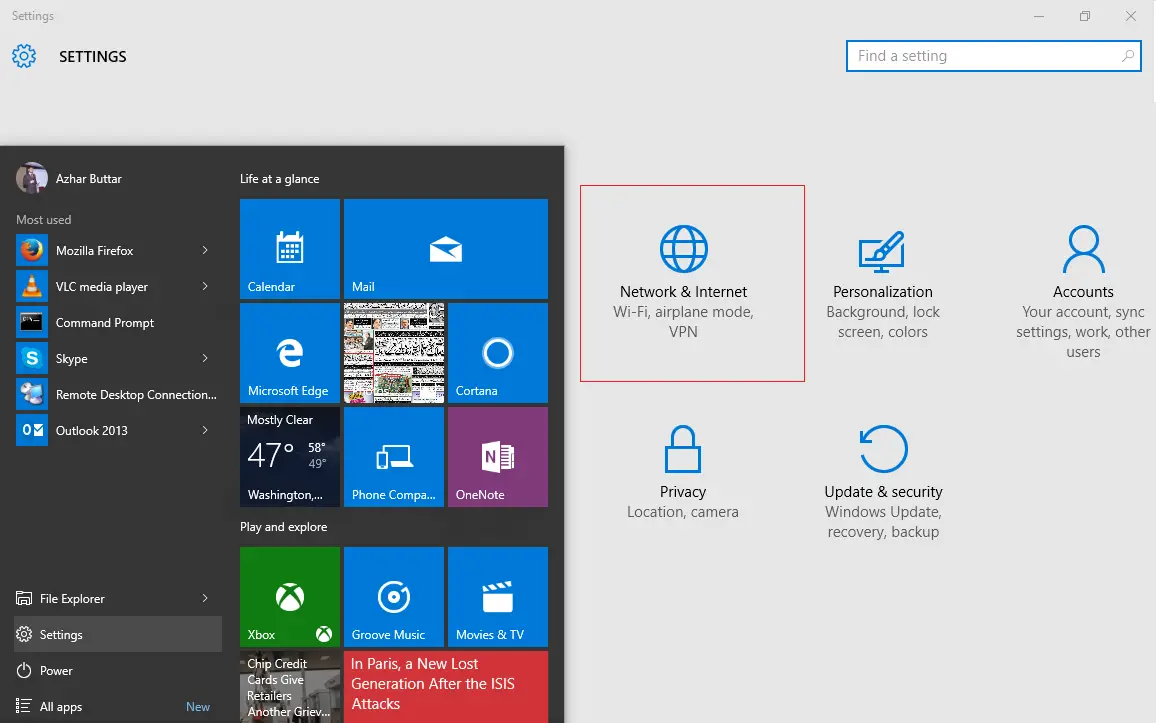
Task: Open the Calendar tile
Action: tap(290, 249)
